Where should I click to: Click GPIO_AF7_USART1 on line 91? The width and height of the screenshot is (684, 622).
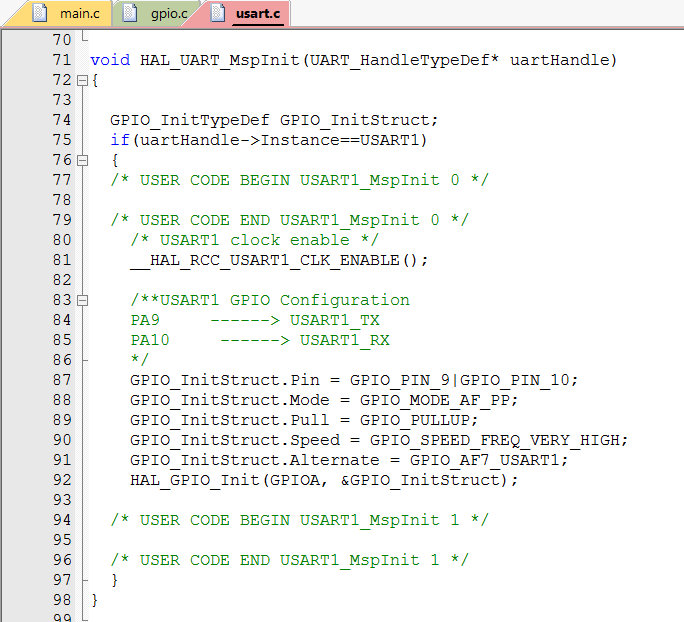(x=484, y=460)
